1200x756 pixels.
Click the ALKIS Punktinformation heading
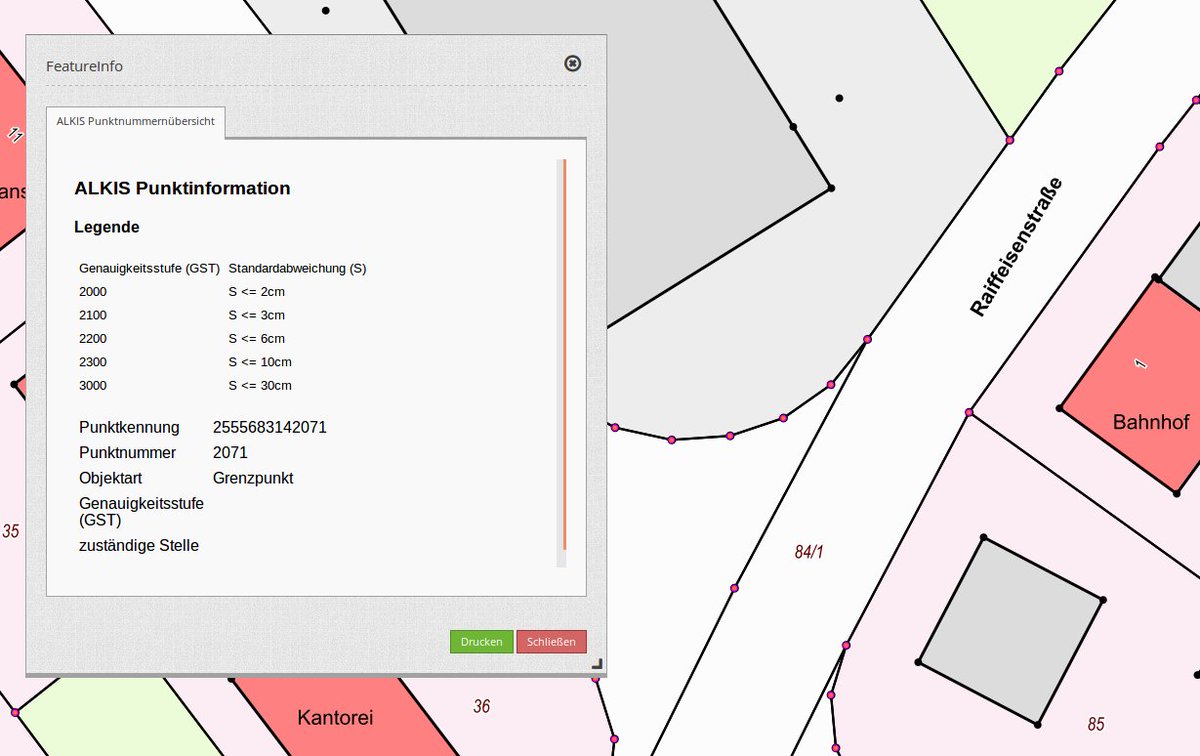[x=182, y=188]
